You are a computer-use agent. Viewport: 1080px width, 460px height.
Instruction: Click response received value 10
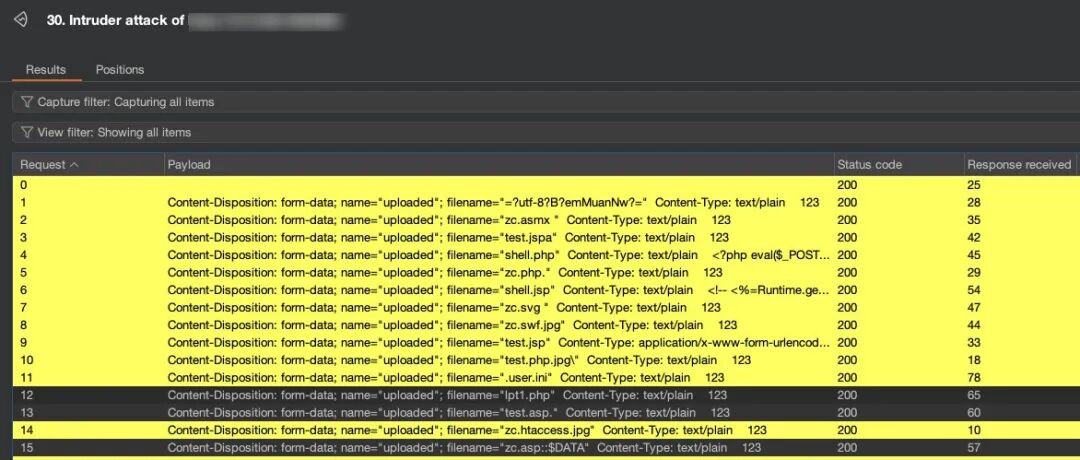pos(974,430)
